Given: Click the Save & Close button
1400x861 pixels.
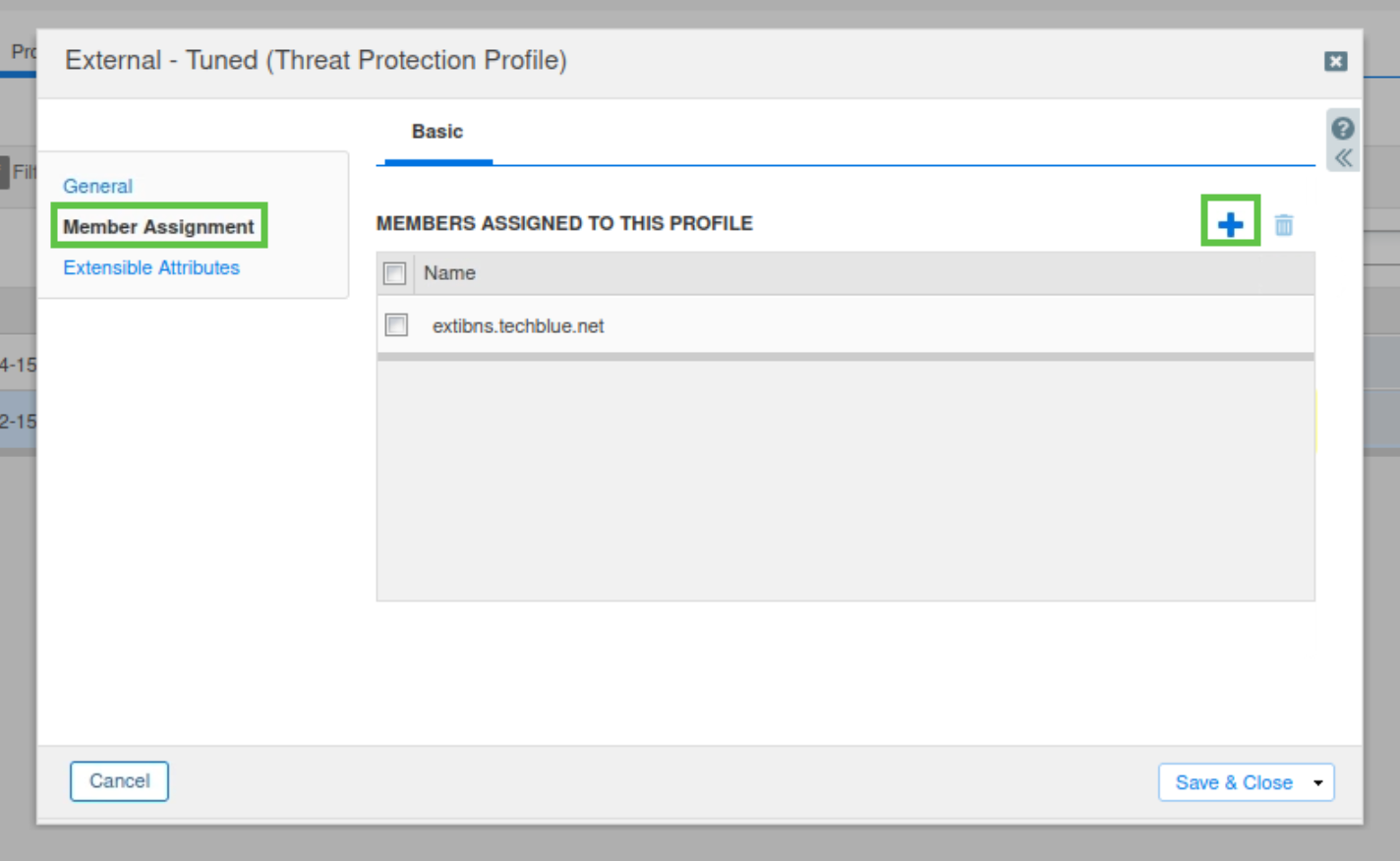Looking at the screenshot, I should tap(1233, 782).
